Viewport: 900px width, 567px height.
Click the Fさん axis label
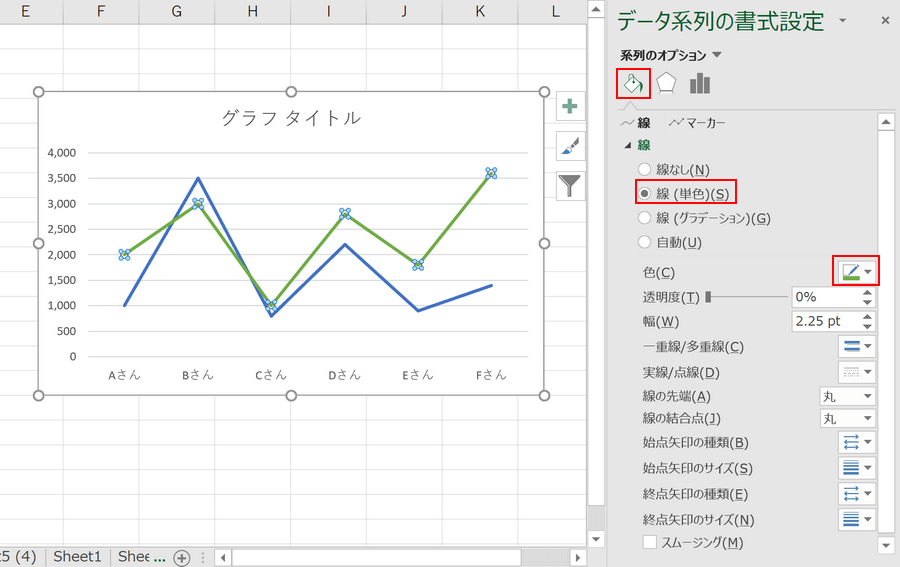coord(491,375)
